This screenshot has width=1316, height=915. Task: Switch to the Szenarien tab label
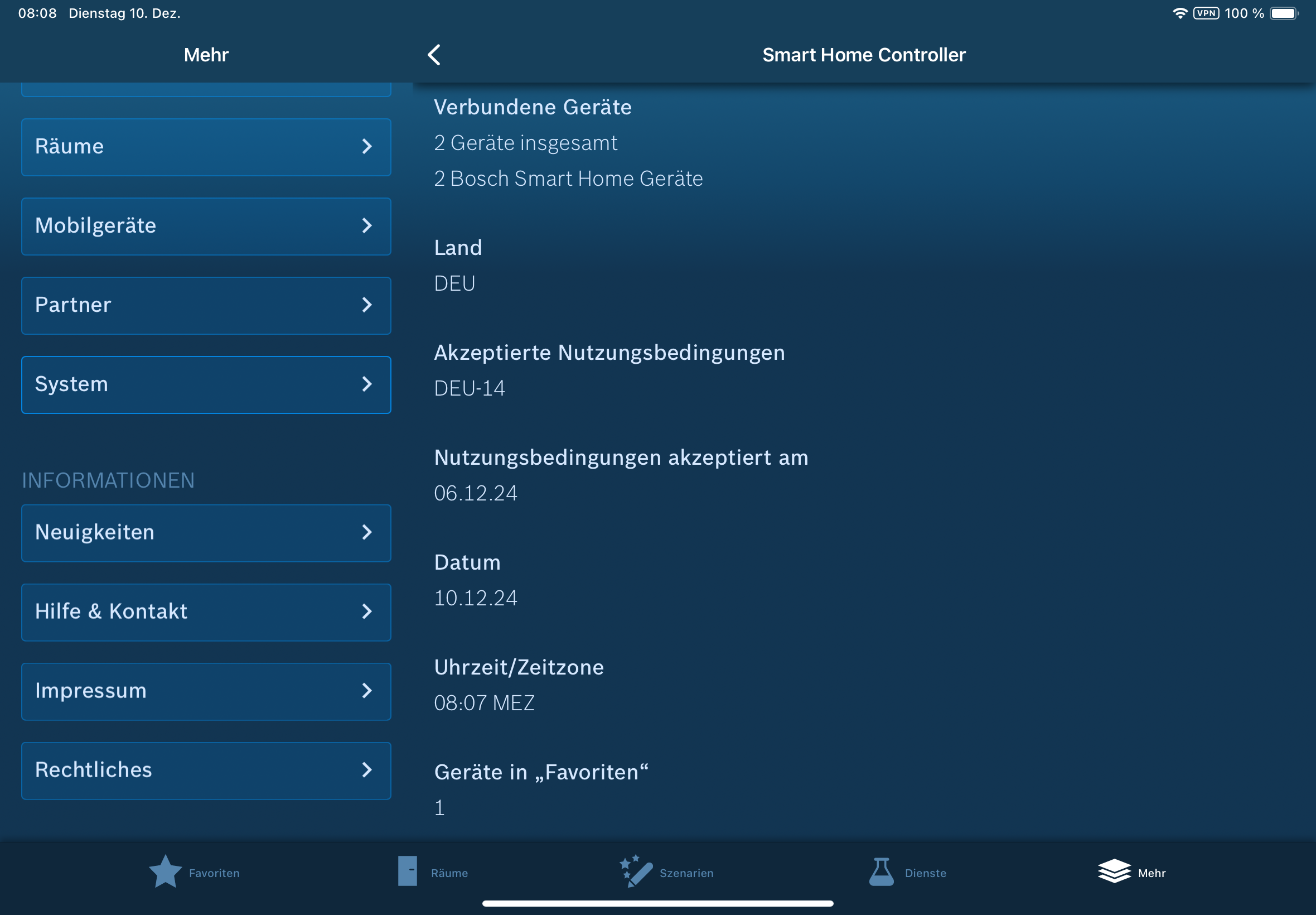[686, 873]
